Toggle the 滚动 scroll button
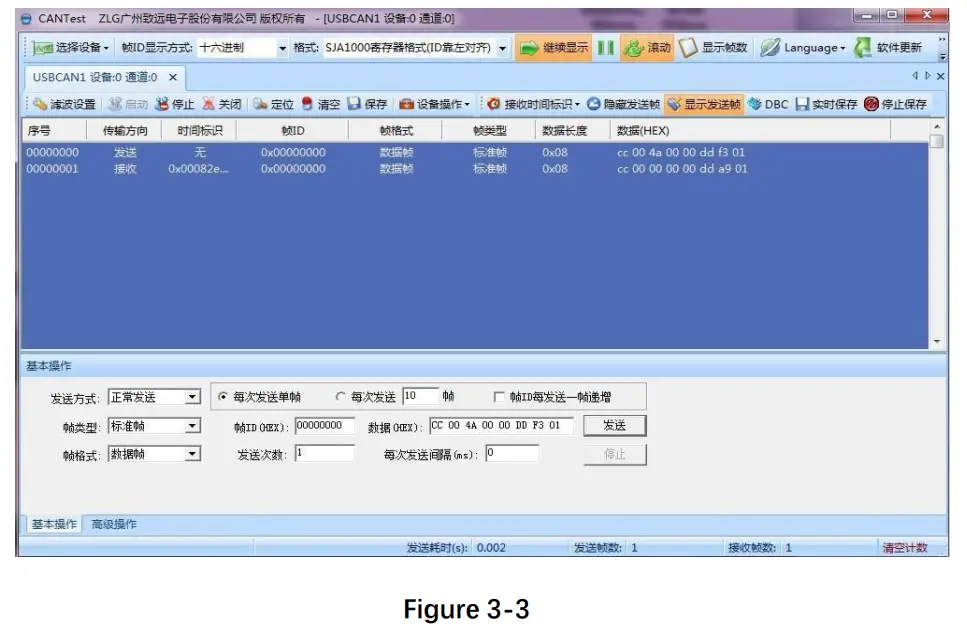The height and width of the screenshot is (634, 967). coord(646,47)
